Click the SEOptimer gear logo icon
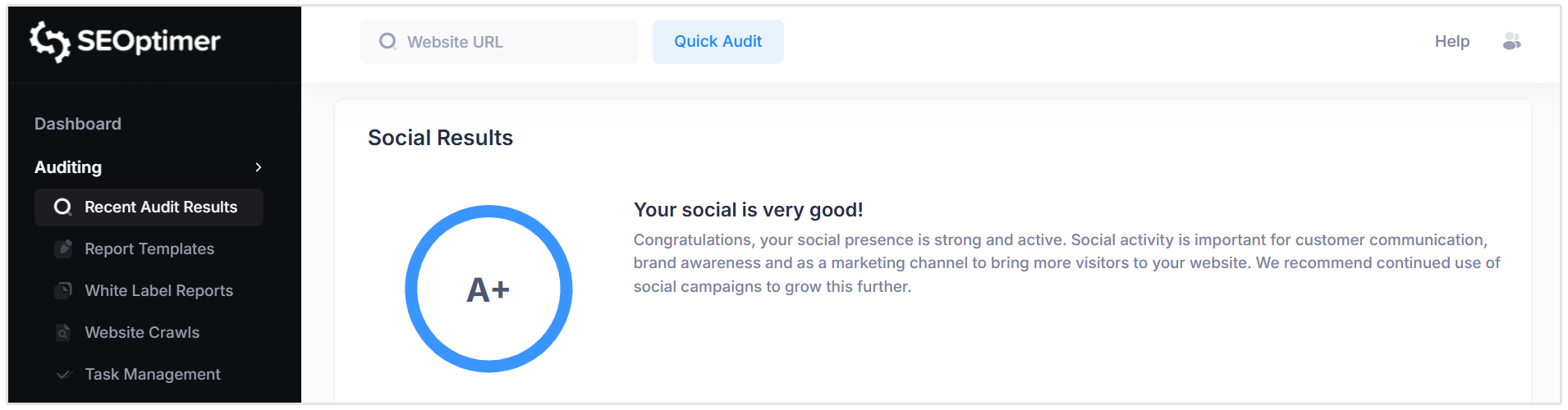Image resolution: width=1568 pixels, height=410 pixels. (x=49, y=41)
